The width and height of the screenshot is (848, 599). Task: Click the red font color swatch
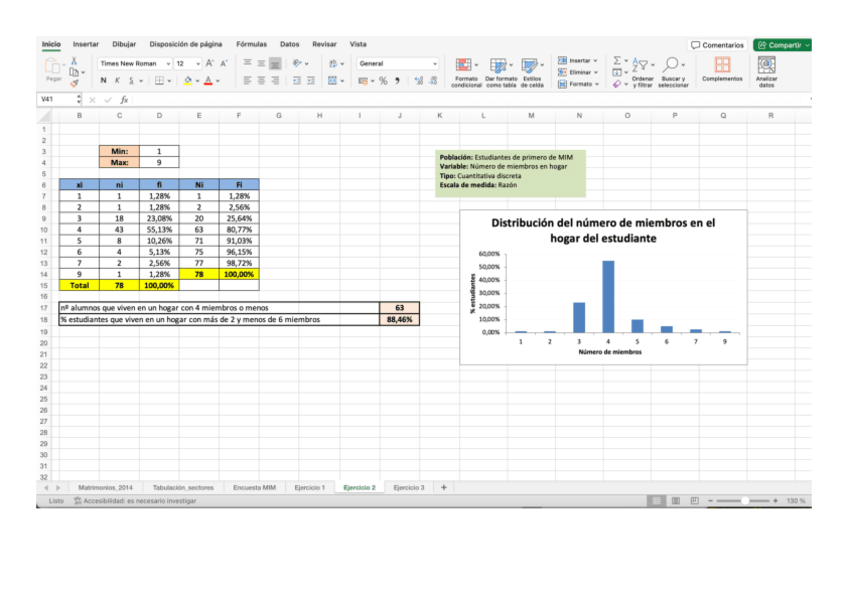click(206, 80)
